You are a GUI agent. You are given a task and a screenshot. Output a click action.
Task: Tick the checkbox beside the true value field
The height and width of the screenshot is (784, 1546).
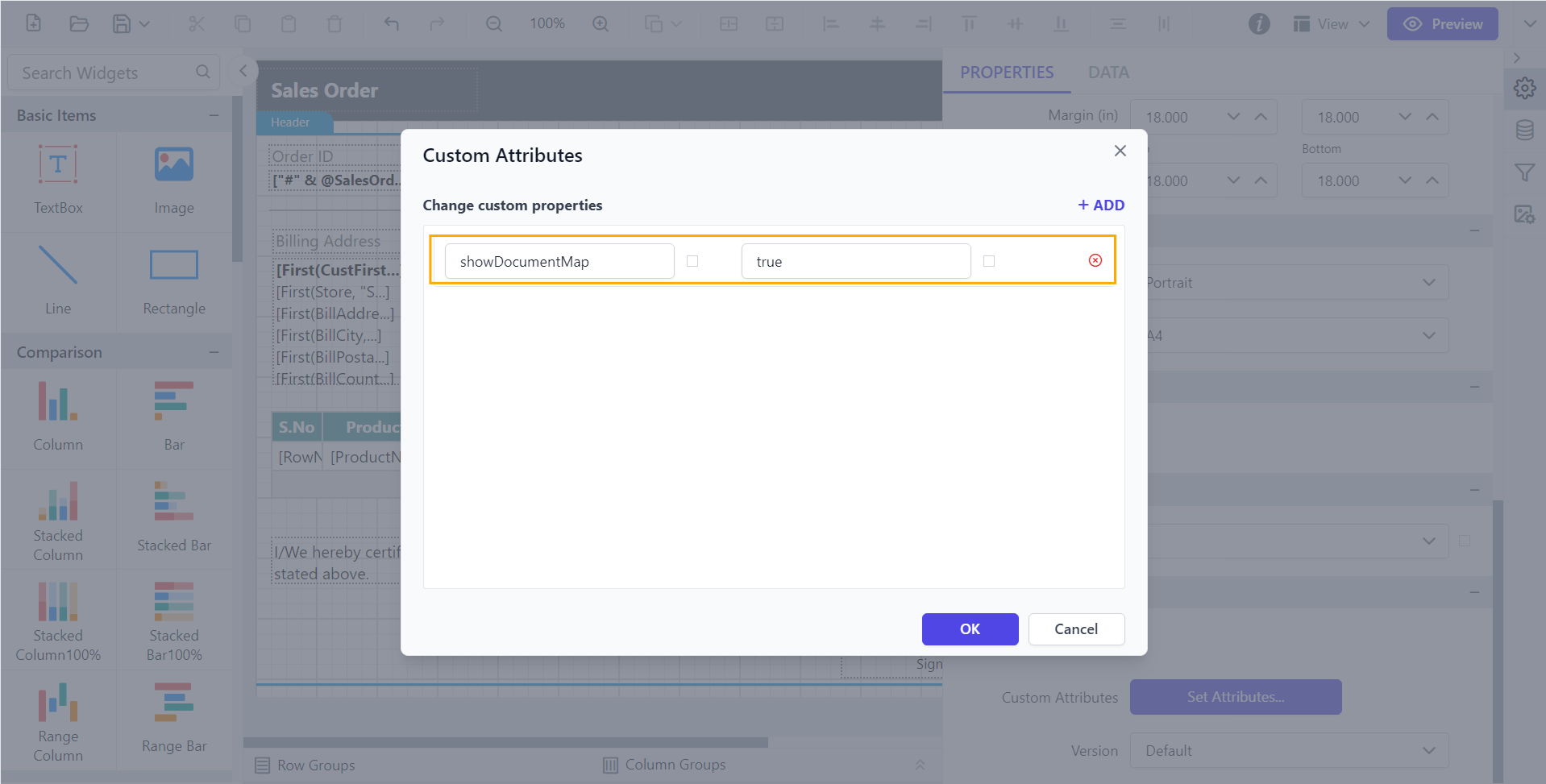(989, 260)
